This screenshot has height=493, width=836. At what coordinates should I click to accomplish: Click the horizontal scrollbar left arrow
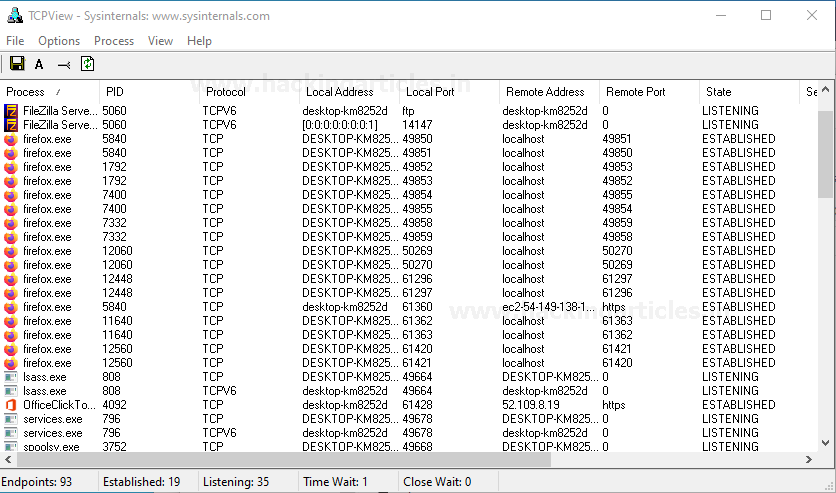[x=8, y=459]
